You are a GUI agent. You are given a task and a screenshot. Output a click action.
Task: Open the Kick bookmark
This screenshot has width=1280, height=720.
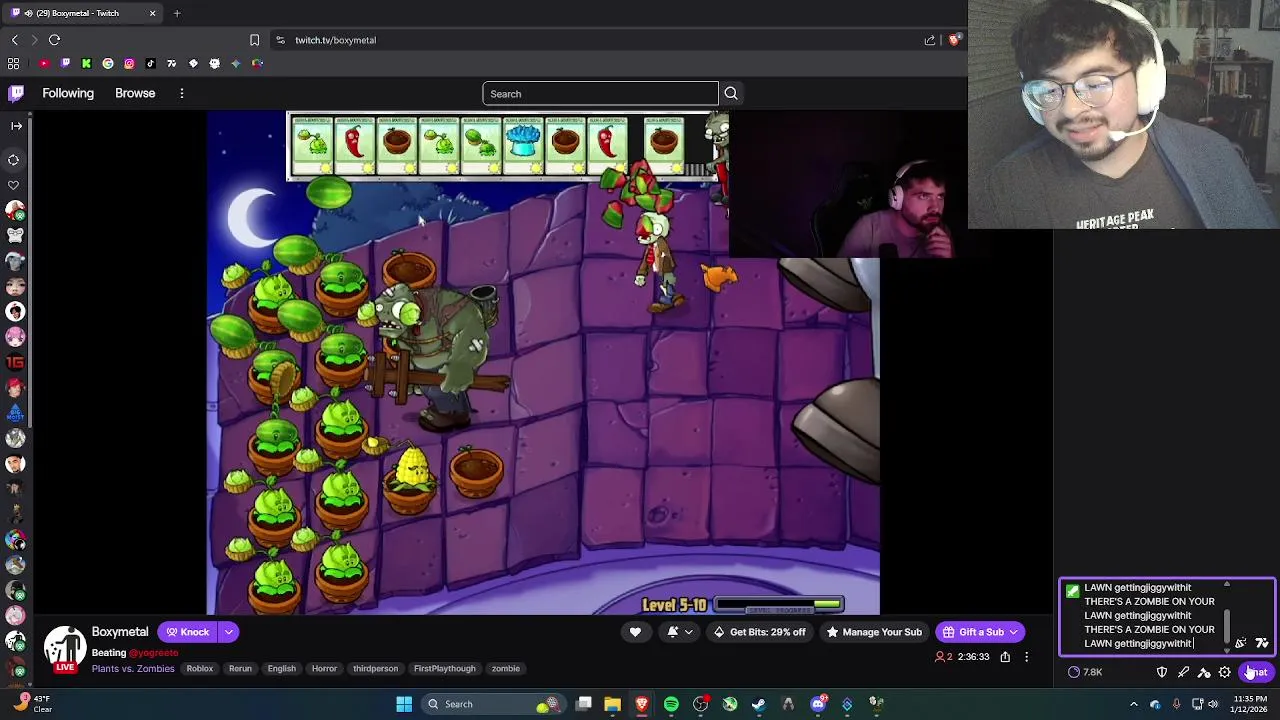coord(86,64)
